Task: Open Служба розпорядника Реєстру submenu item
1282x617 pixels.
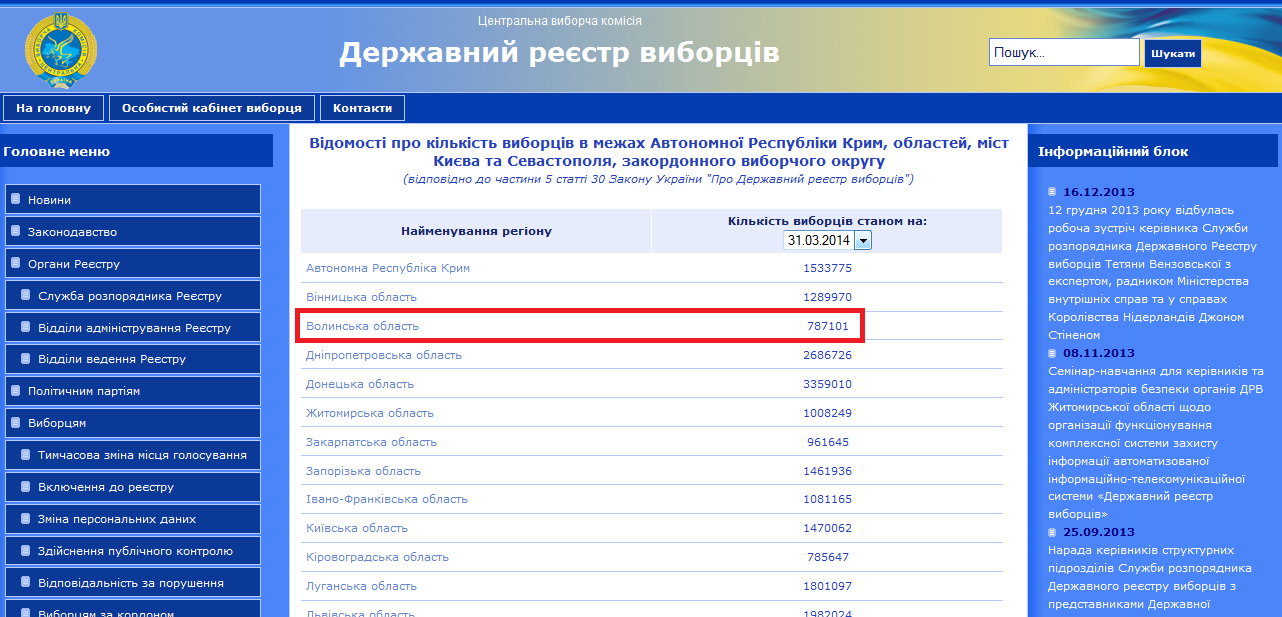Action: tap(130, 296)
